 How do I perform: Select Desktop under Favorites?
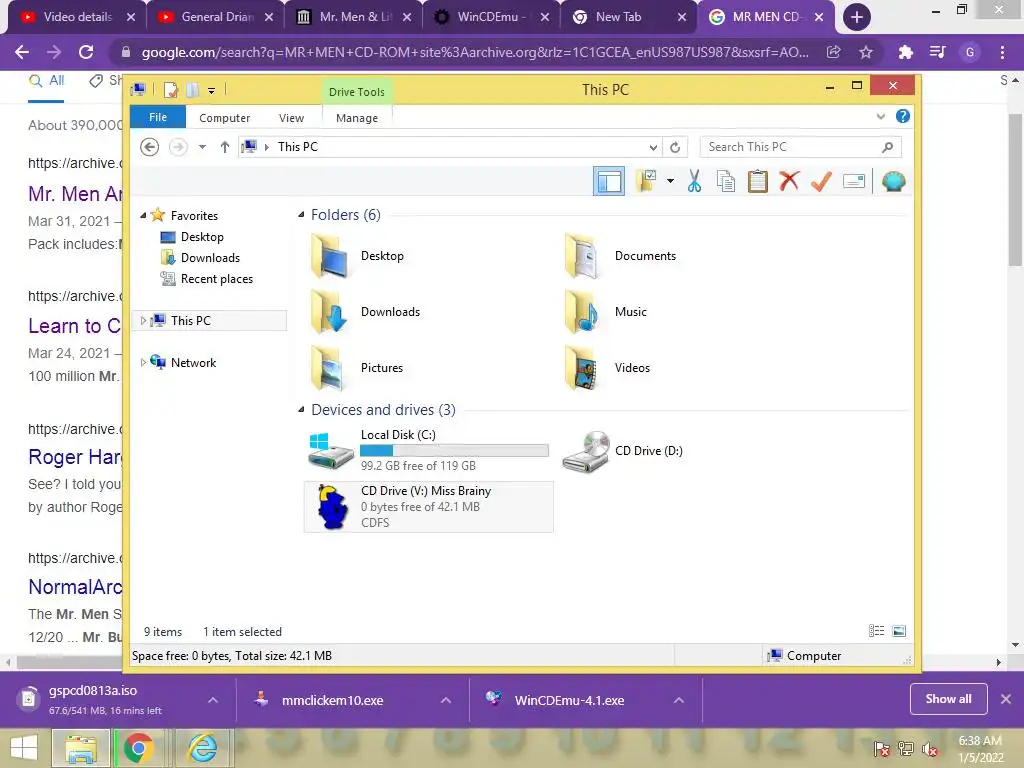(x=202, y=237)
